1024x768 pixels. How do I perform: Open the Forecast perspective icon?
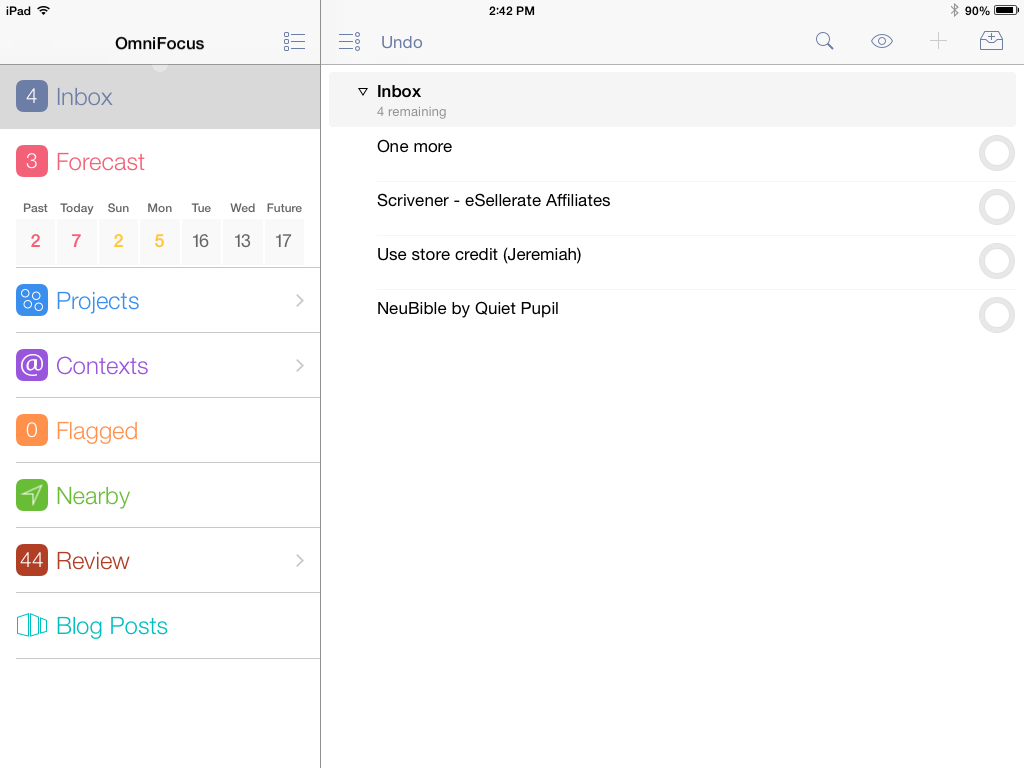(x=31, y=161)
